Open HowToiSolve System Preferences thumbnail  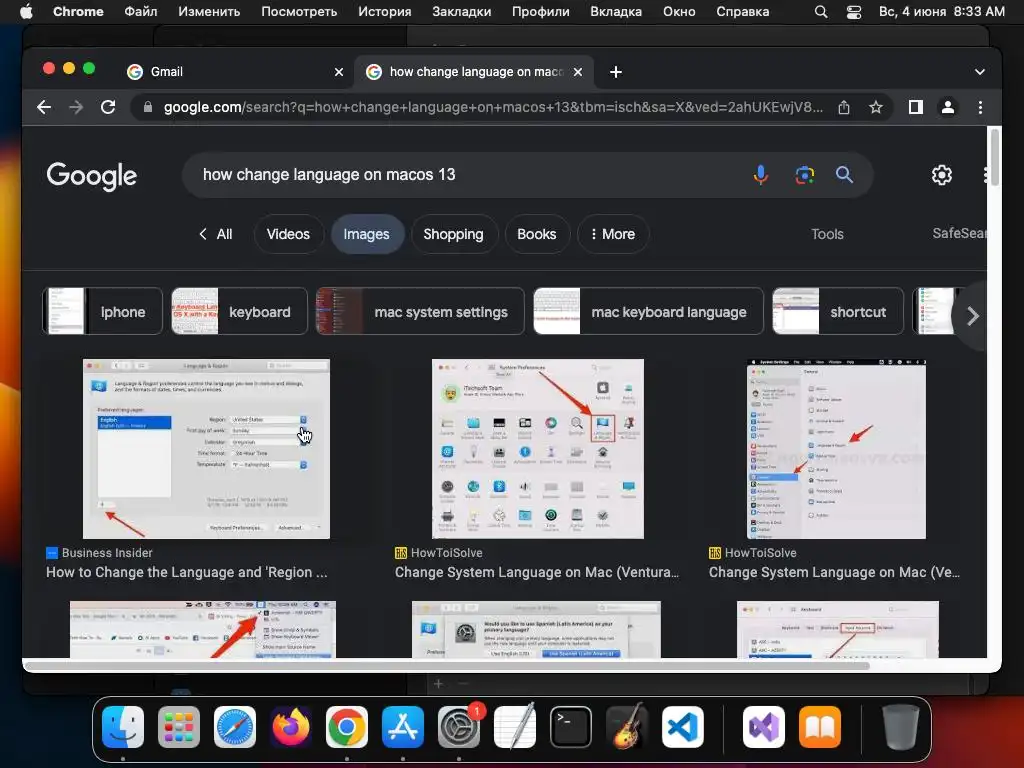[x=537, y=449]
